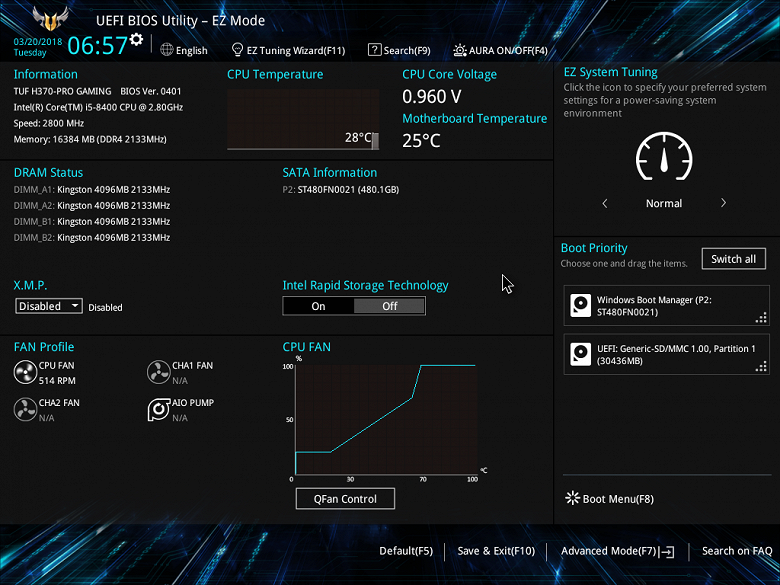
Task: Select the Windows Boot Manager boot entry
Action: [666, 305]
